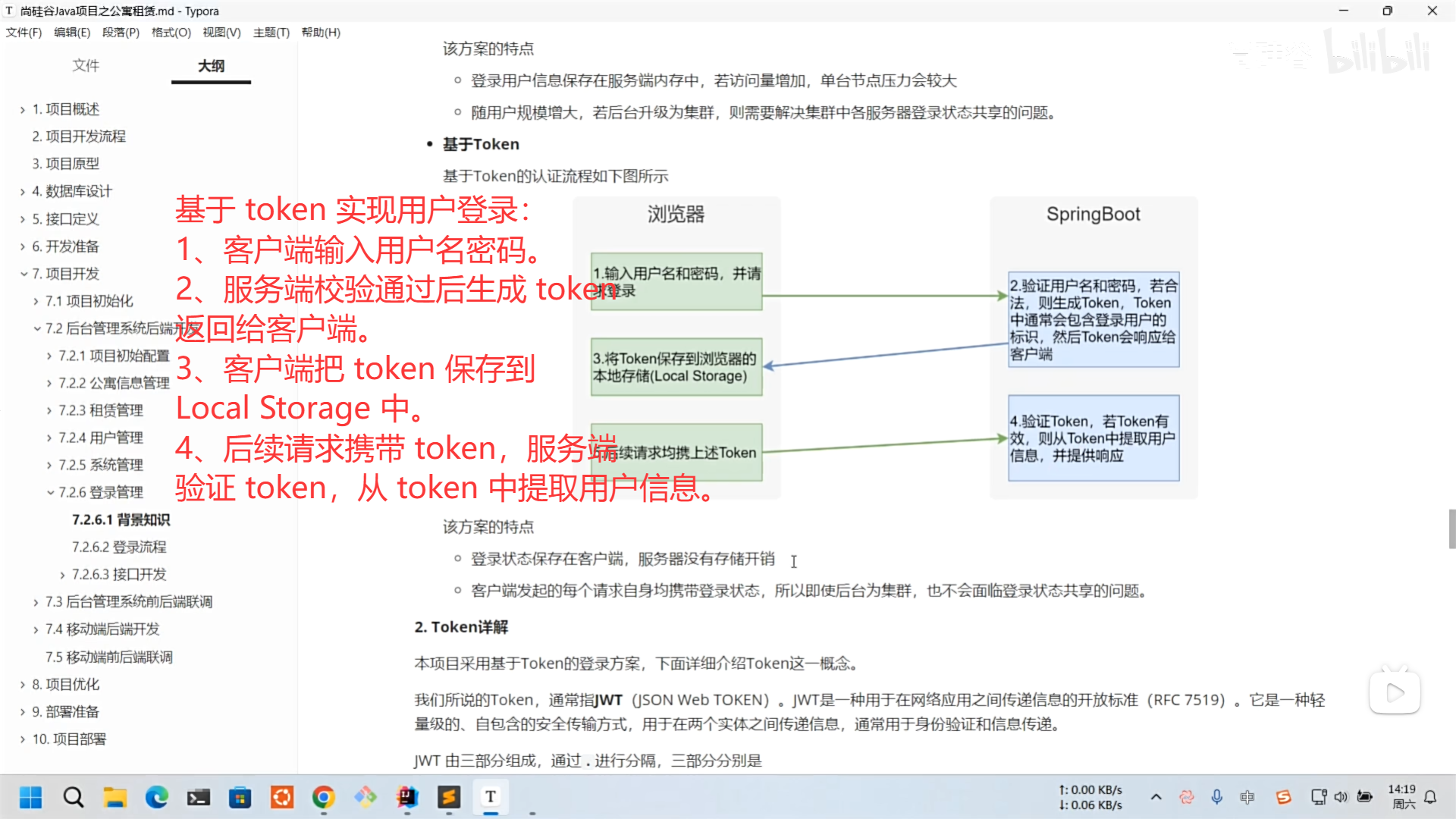
Task: Click the blue microphone tray icon
Action: pos(1216,797)
